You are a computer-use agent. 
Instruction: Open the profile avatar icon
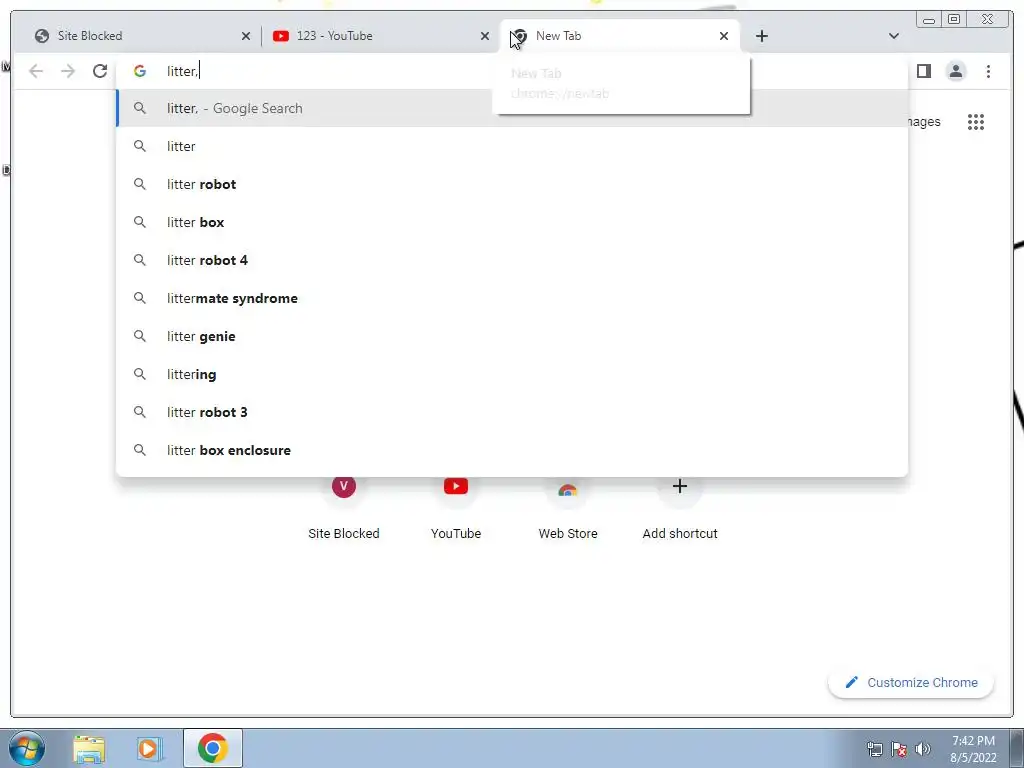[x=955, y=71]
